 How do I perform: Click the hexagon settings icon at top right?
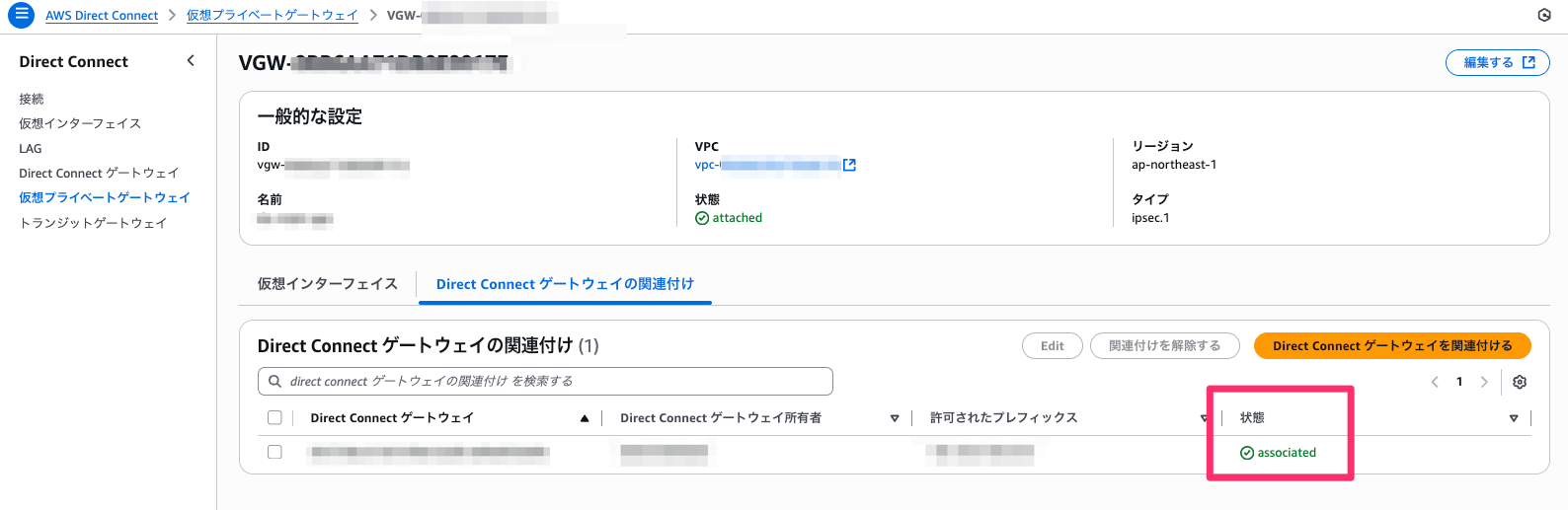[x=1544, y=15]
